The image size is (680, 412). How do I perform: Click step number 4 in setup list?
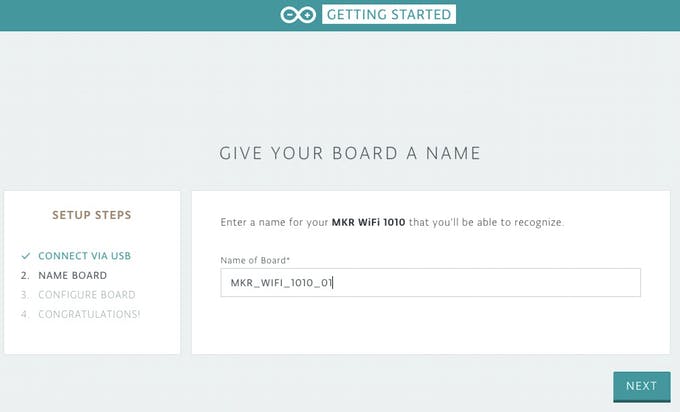[x=25, y=314]
